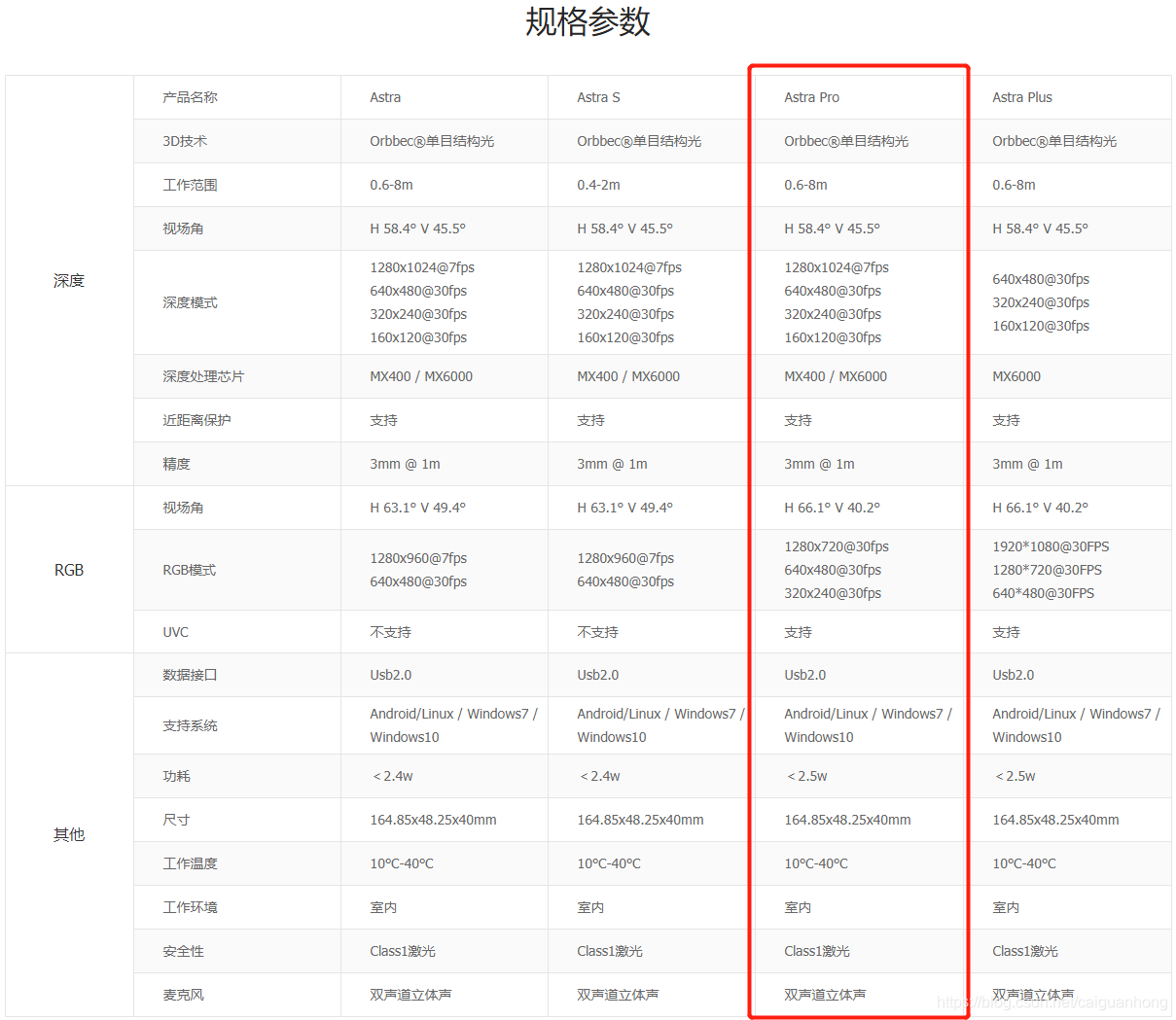The height and width of the screenshot is (1020, 1176).
Task: Click Astra Pro 尺寸 value 164.85x48.25x40mm
Action: [847, 820]
